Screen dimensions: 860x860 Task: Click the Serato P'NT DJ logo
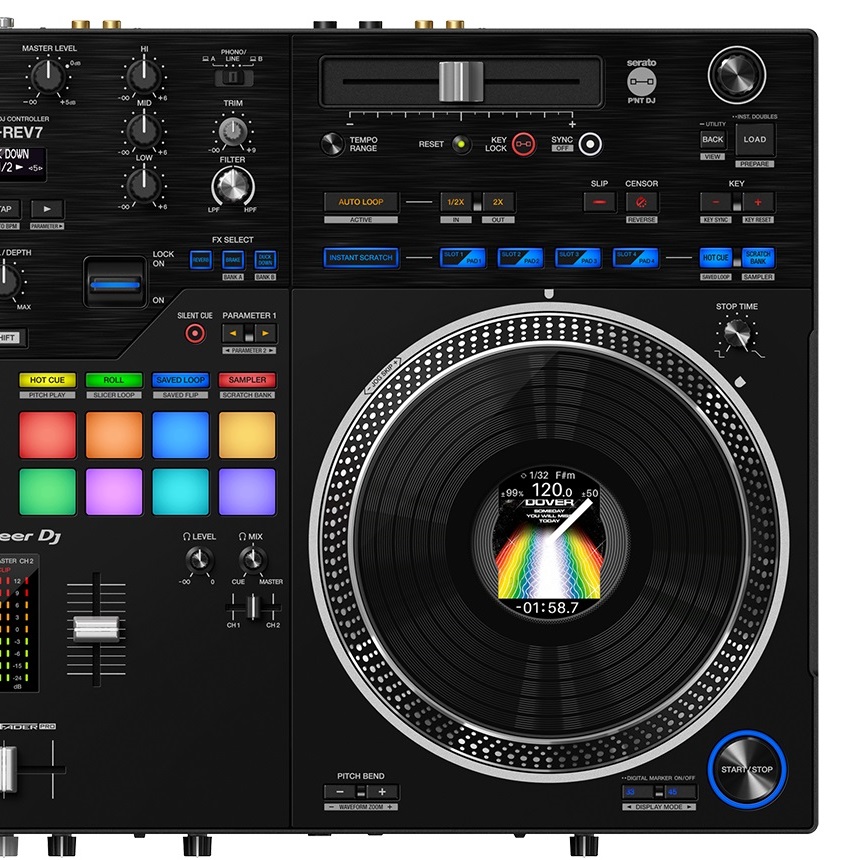[641, 82]
